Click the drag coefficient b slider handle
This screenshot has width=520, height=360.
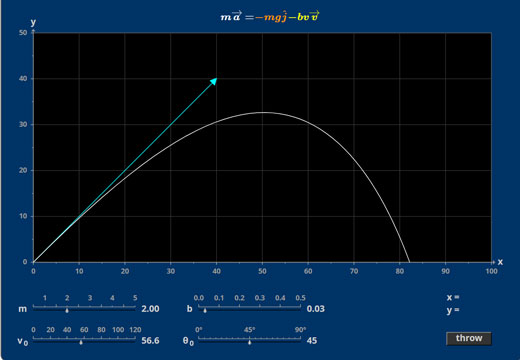click(205, 310)
